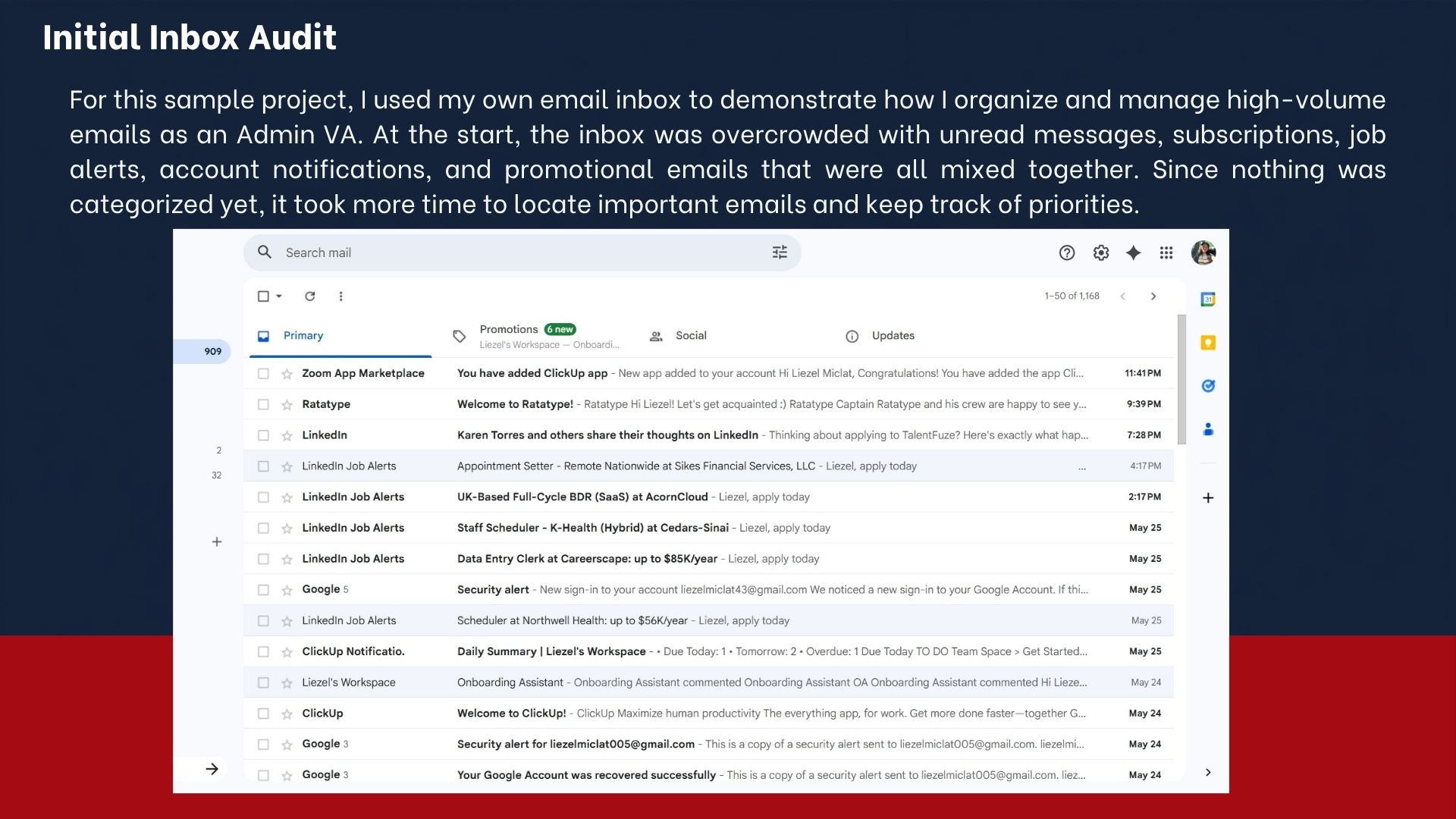Open Google Calendar side panel icon
The width and height of the screenshot is (1456, 819).
1209,299
